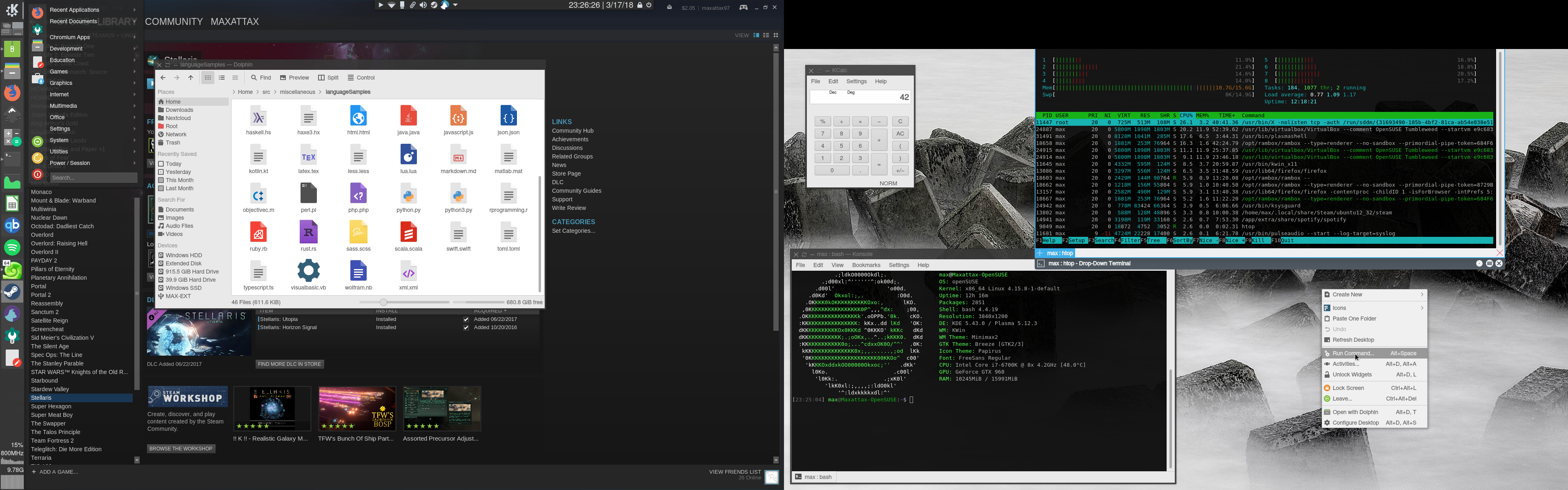Click max : bash Konsole tab
1568x490 pixels.
814,477
